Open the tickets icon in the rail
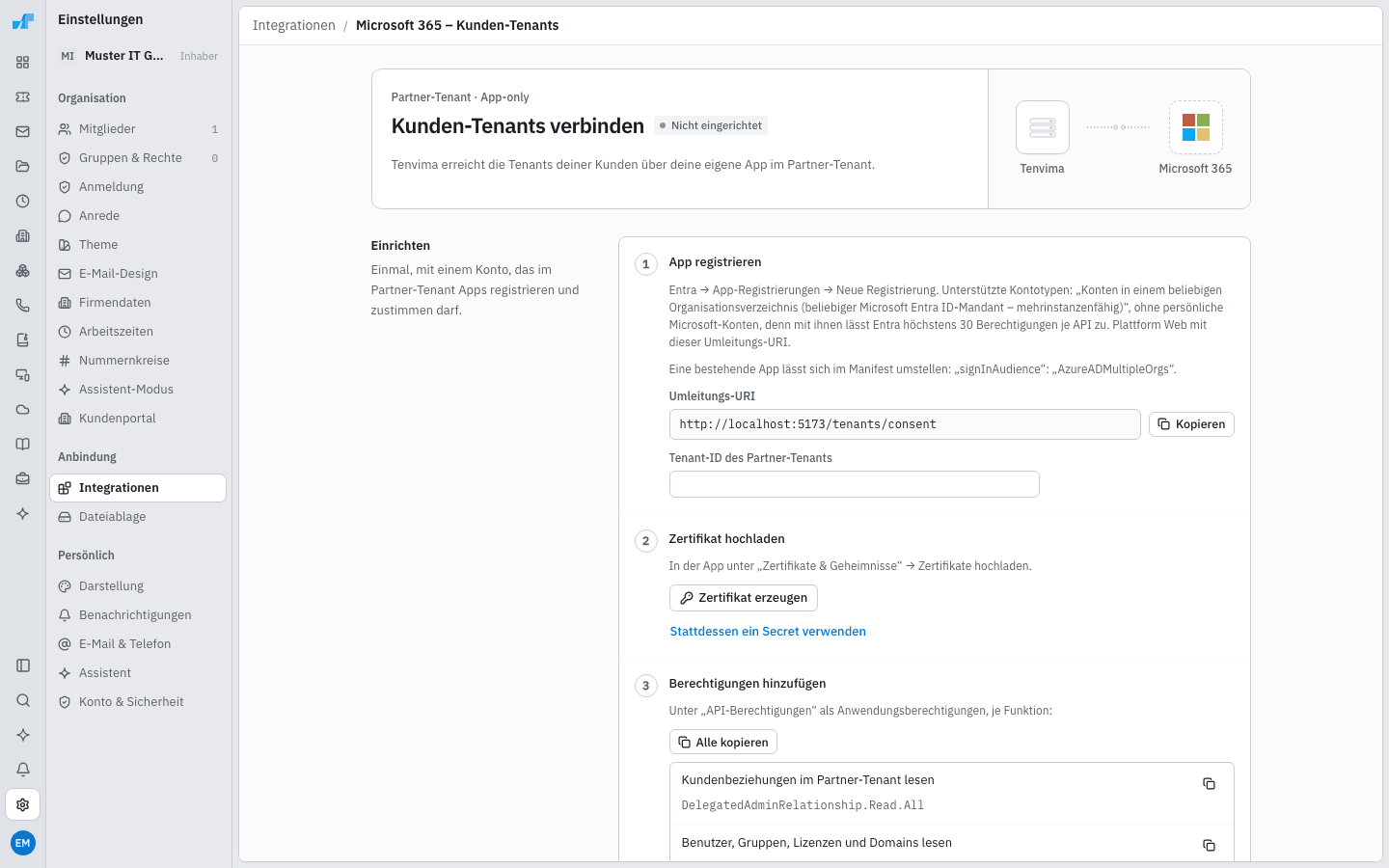 click(x=23, y=97)
